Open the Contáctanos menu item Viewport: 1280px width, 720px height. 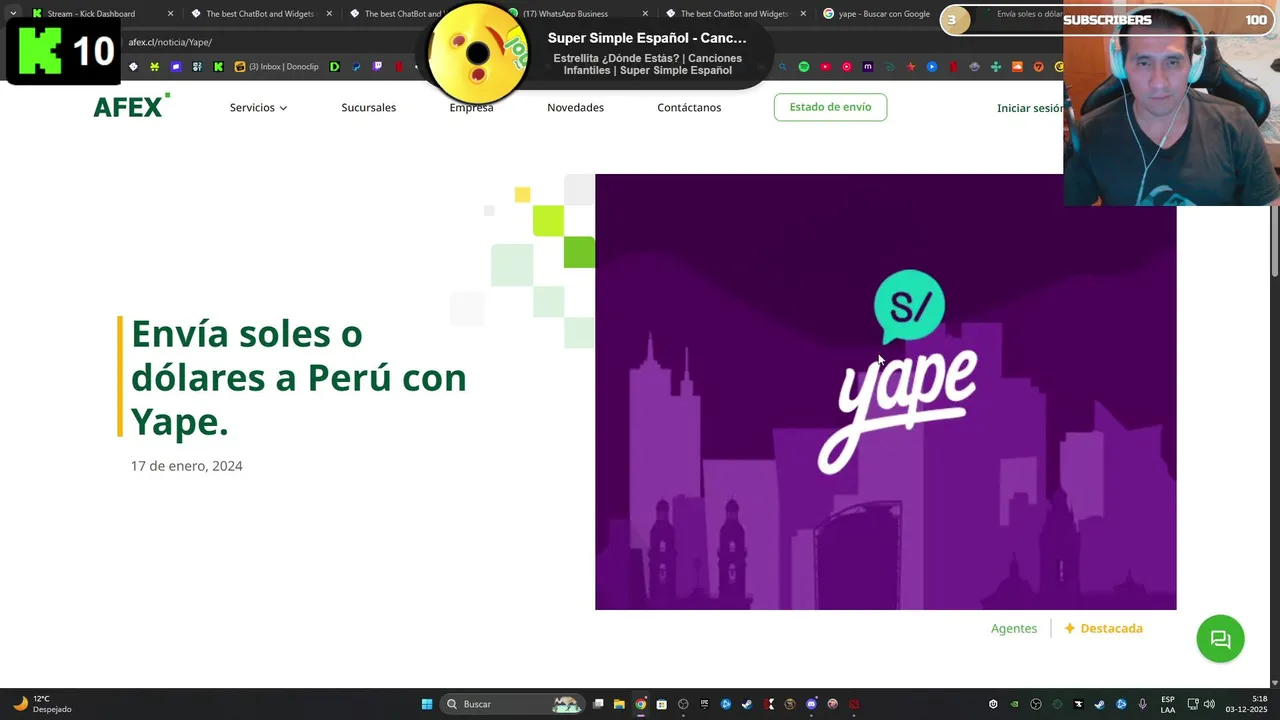point(689,107)
